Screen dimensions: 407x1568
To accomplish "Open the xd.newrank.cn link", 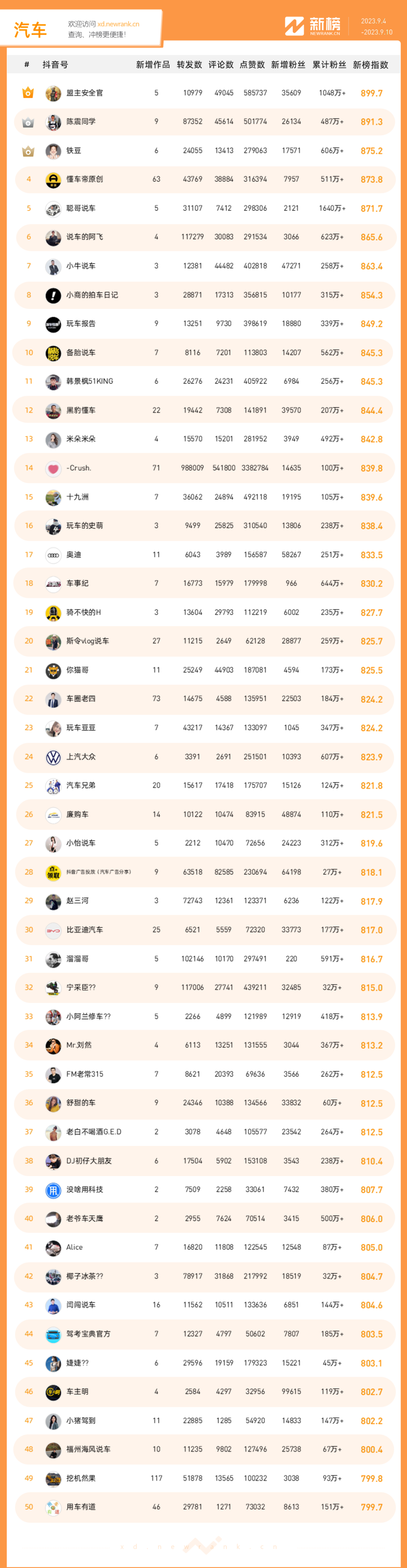I will pyautogui.click(x=119, y=25).
